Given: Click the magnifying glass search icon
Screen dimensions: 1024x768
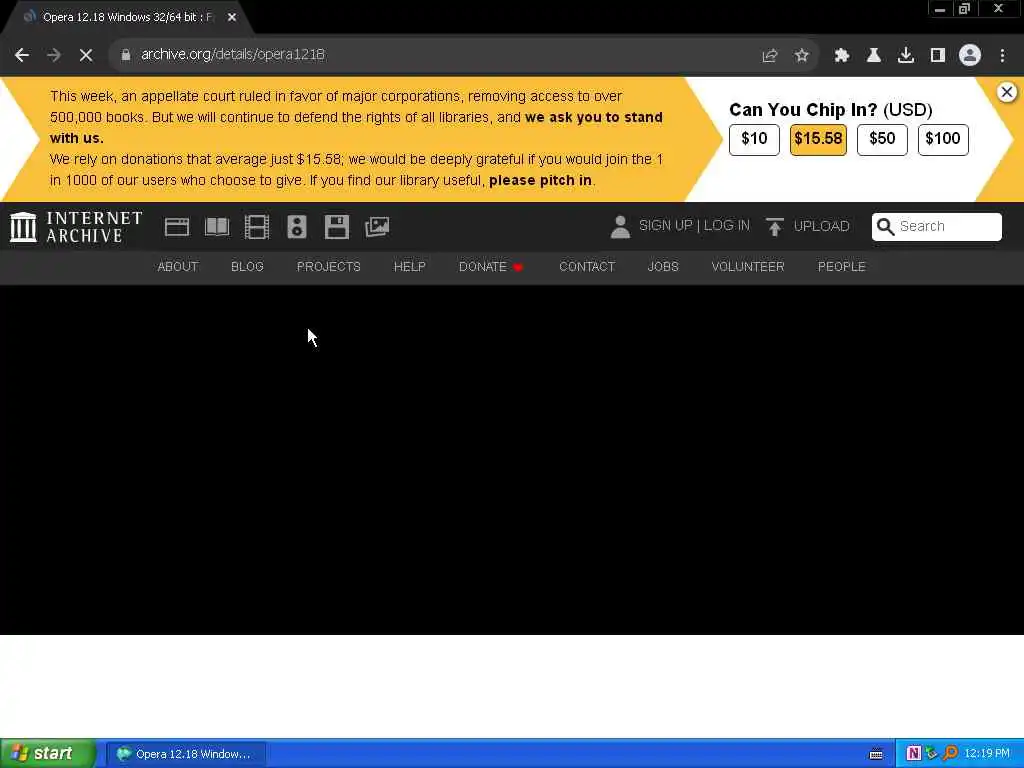Looking at the screenshot, I should 886,227.
